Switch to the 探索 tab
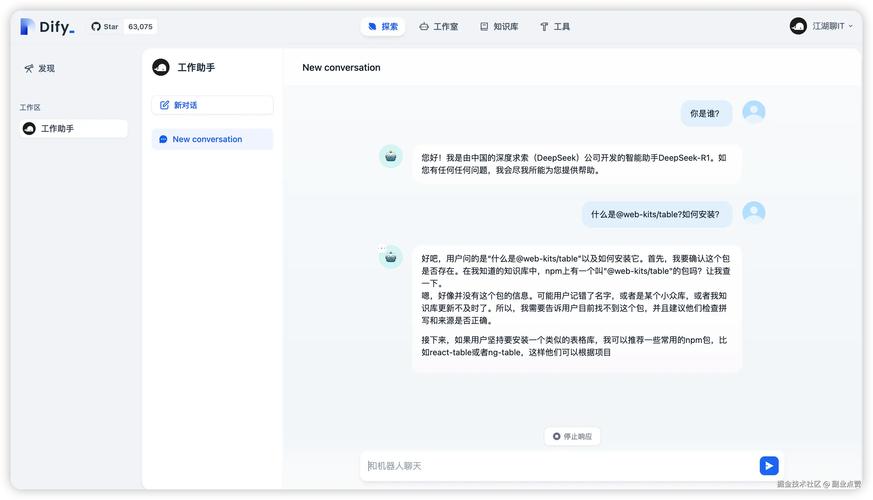 point(383,27)
